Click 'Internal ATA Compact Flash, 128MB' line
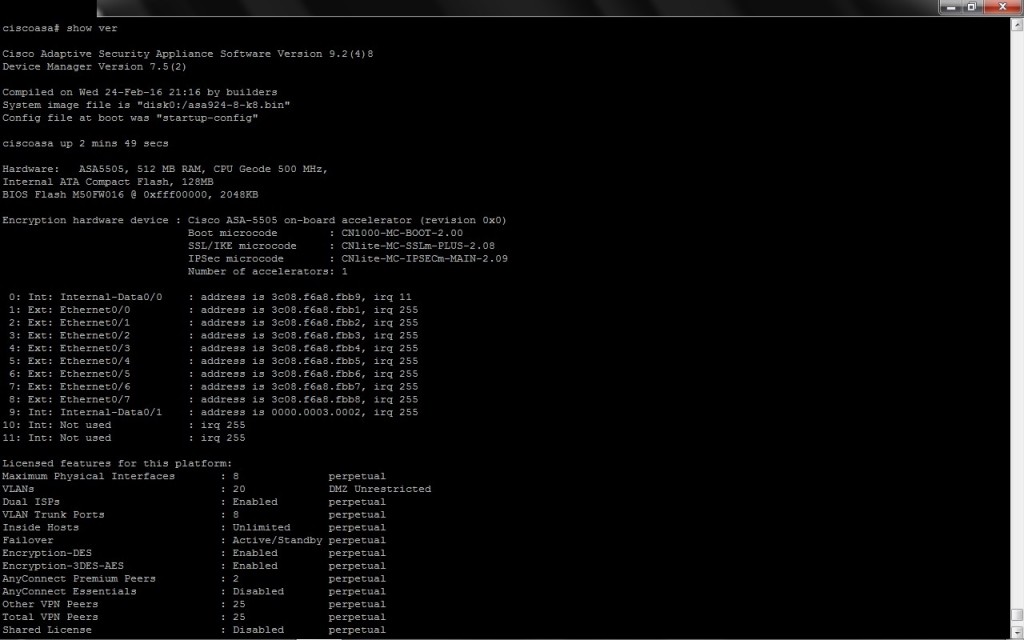This screenshot has height=640, width=1024. pos(108,182)
